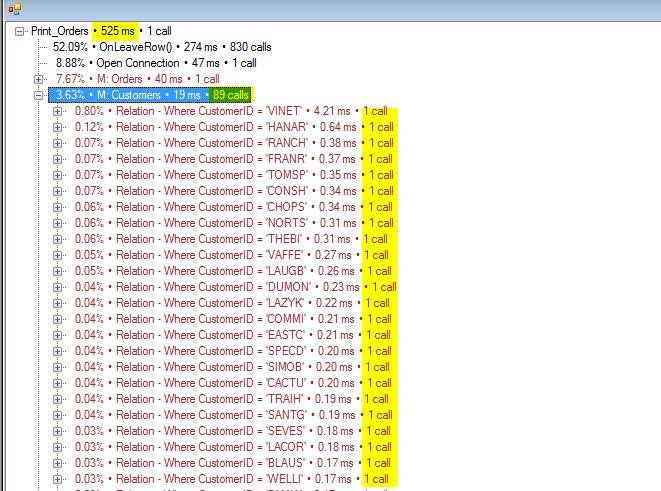
Task: Select the CustomerID = 'FRANR' row text
Action: pyautogui.click(x=234, y=159)
